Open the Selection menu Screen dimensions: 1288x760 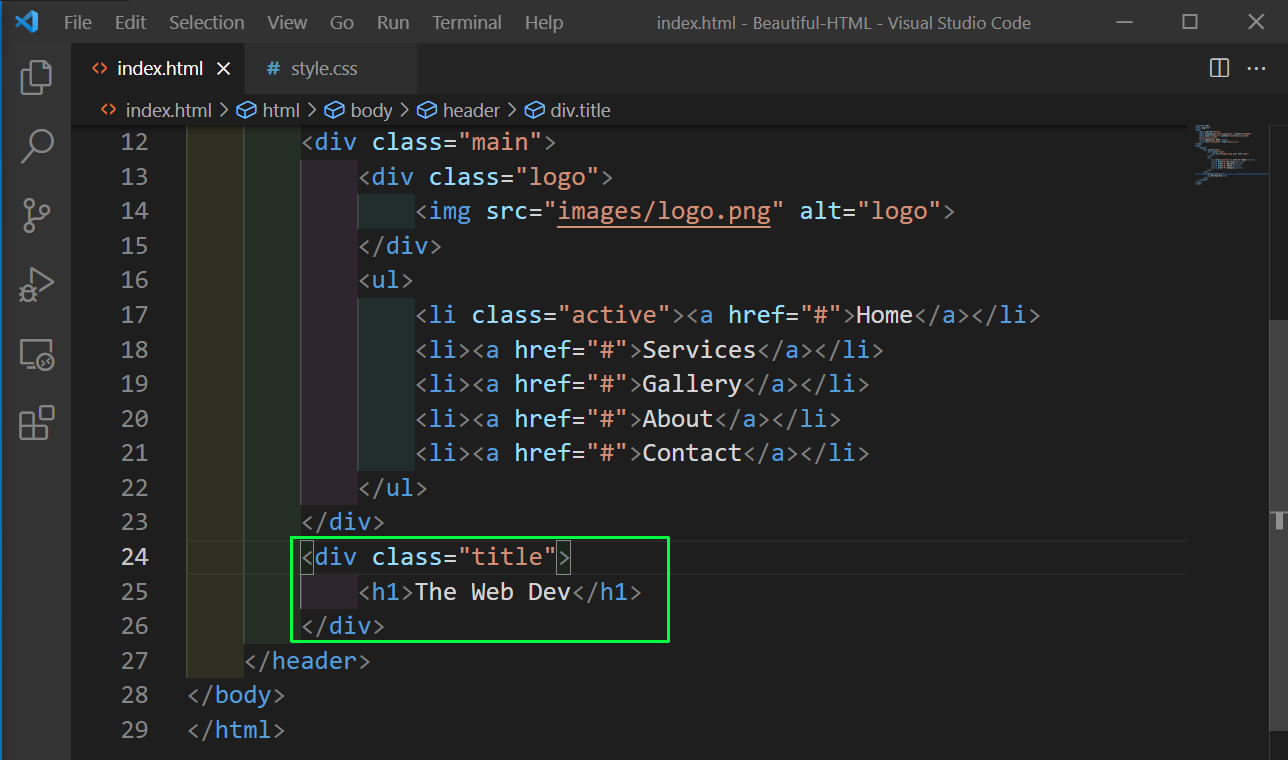coord(206,22)
